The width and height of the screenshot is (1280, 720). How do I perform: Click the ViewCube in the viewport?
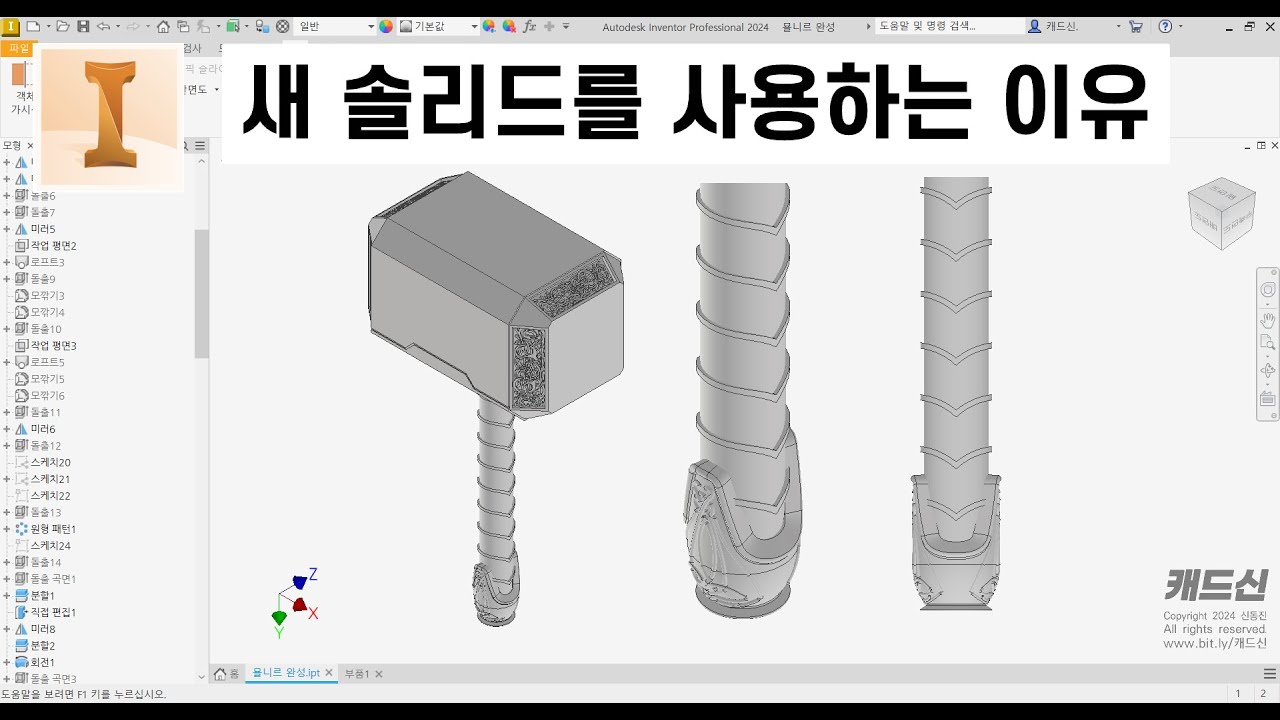(1221, 213)
